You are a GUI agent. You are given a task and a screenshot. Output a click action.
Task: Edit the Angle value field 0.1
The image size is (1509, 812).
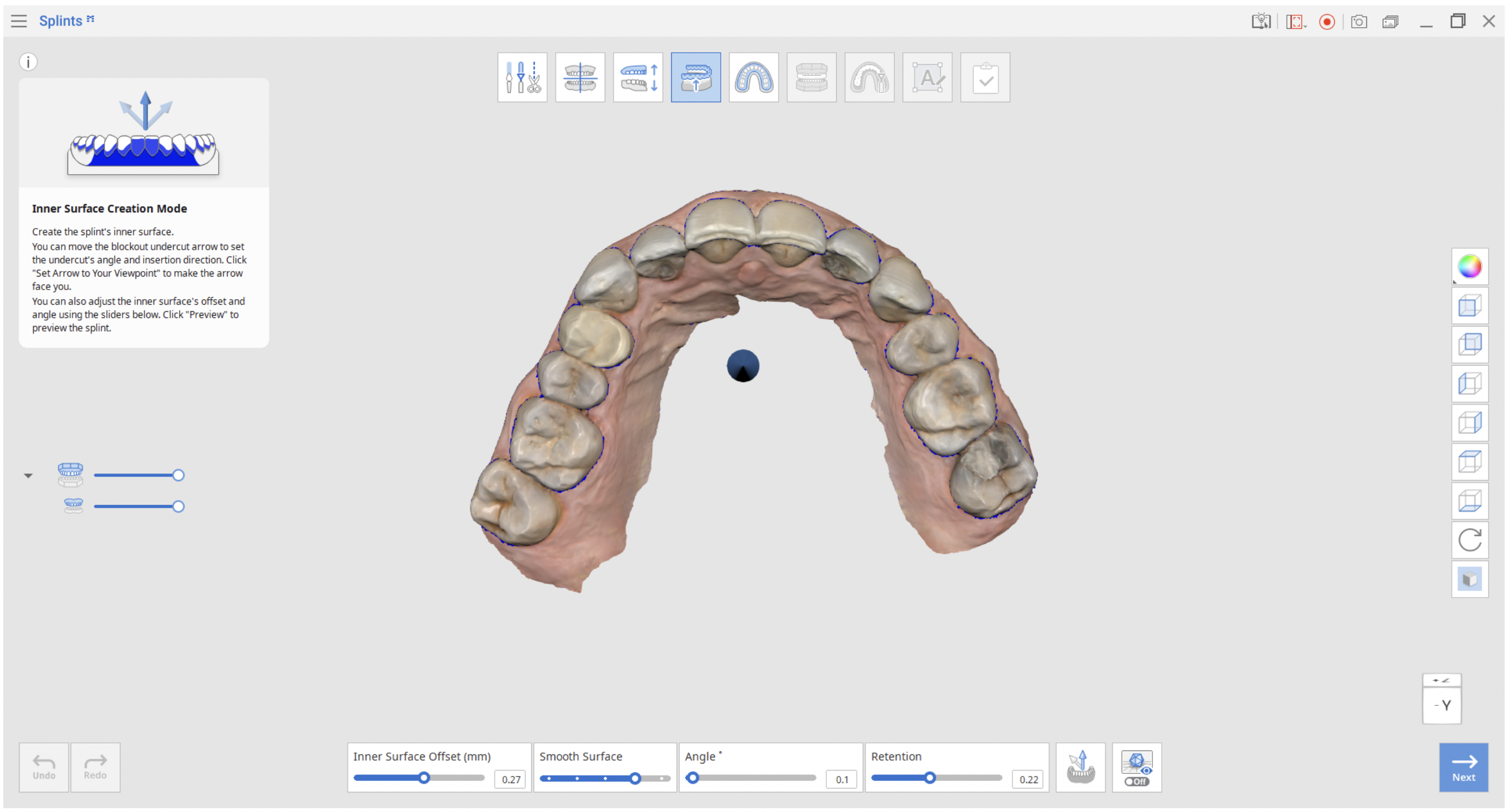(x=842, y=779)
